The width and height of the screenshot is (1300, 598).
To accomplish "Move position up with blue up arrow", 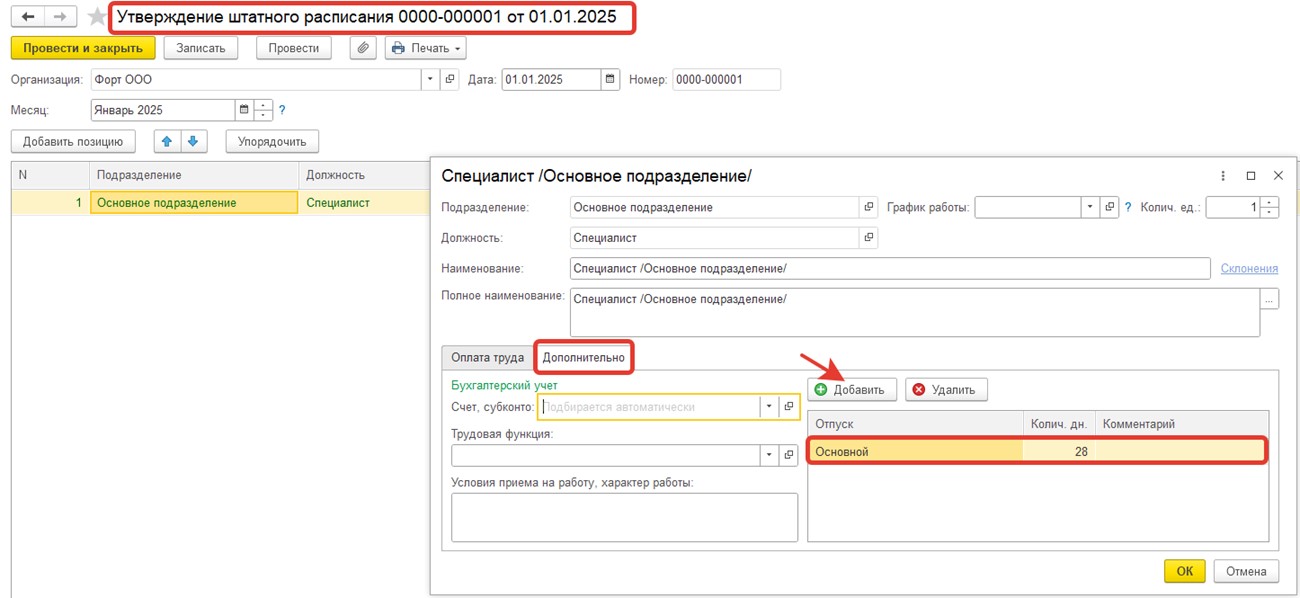I will [167, 142].
